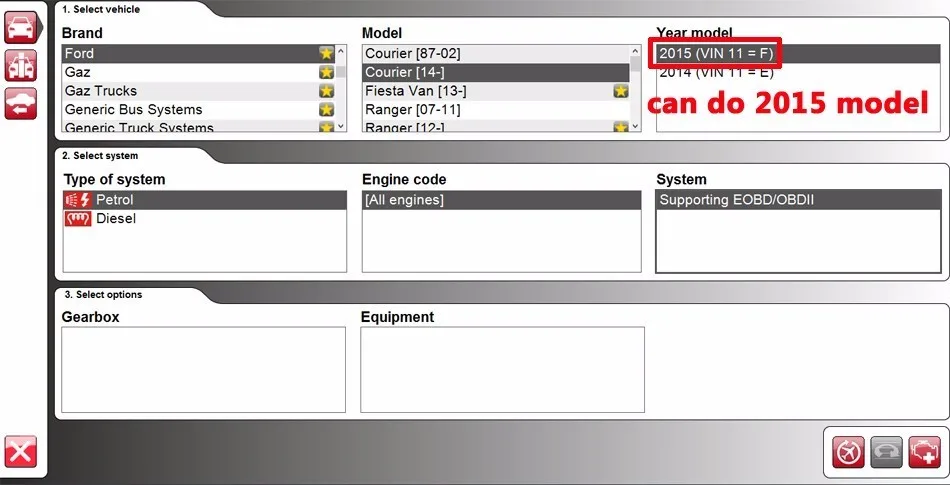Select [All engines] engine code
Screen dimensions: 950x485
502,200
